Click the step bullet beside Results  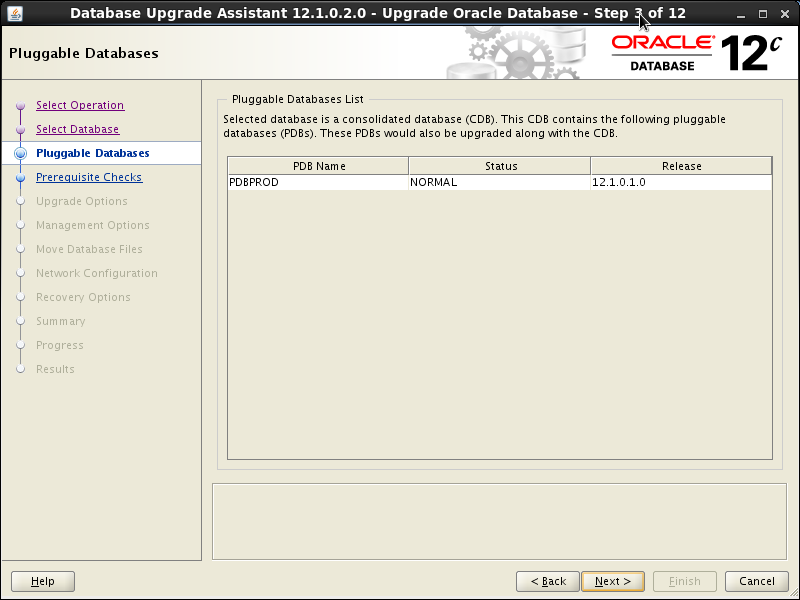[20, 369]
